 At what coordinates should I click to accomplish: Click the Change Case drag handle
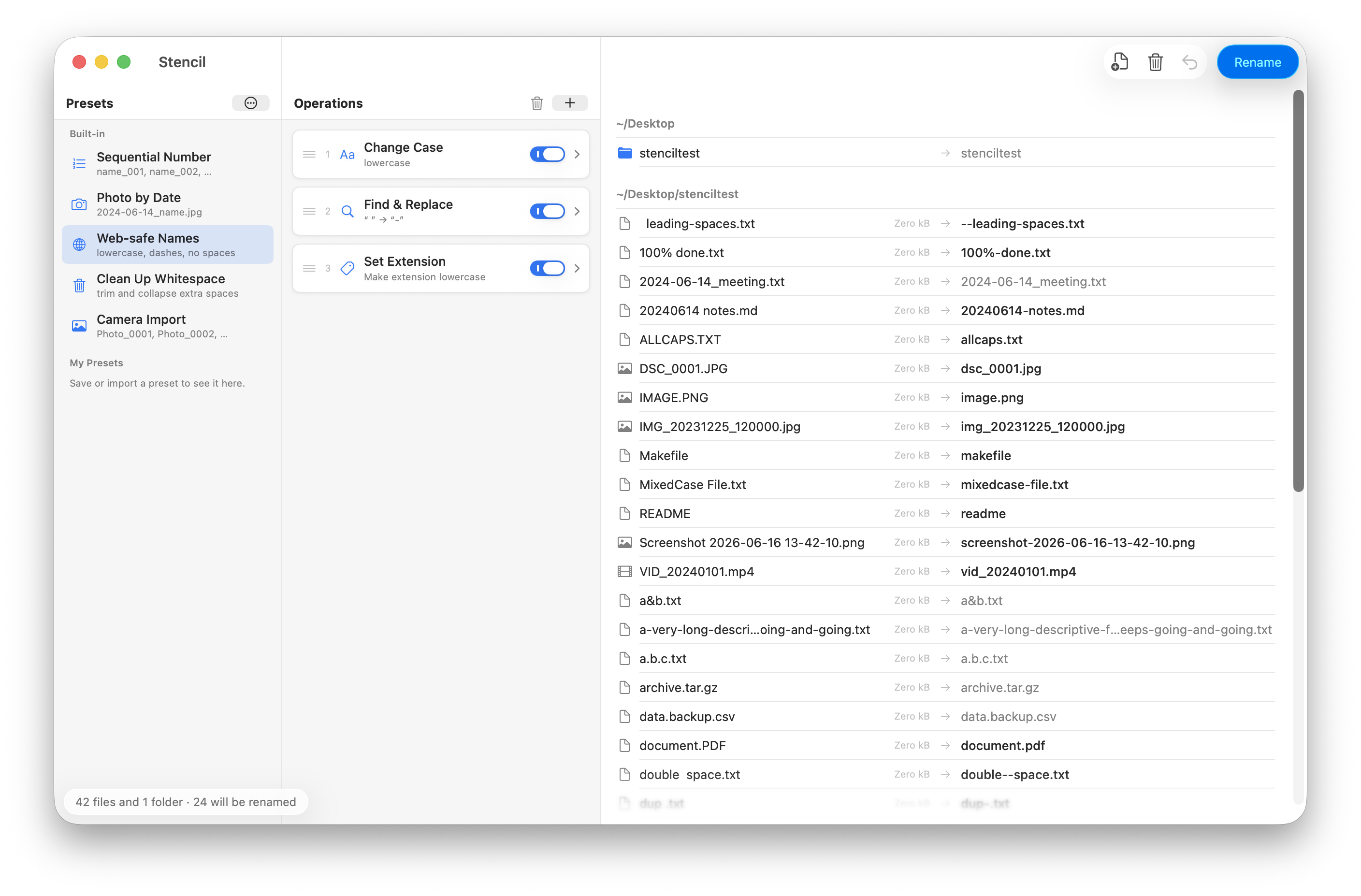tap(309, 154)
